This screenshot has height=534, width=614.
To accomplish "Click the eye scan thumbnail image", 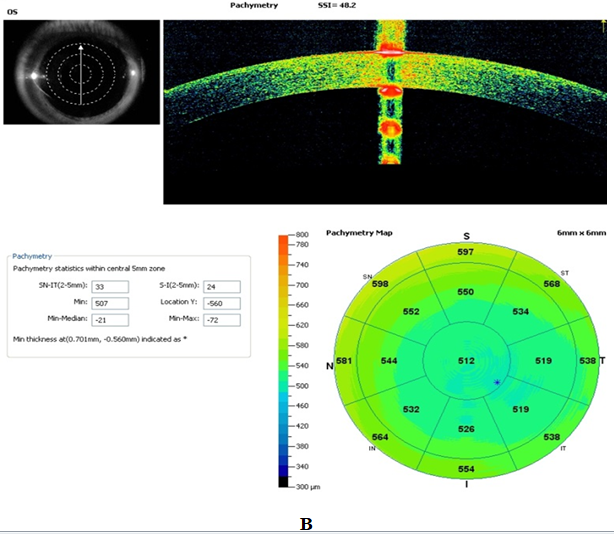I will coord(81,75).
